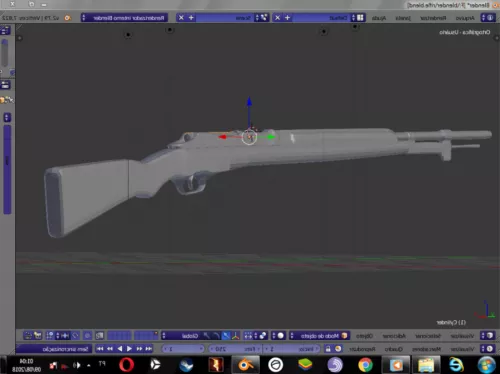Click the OpenGL render animation clapper icon

coord(28,336)
